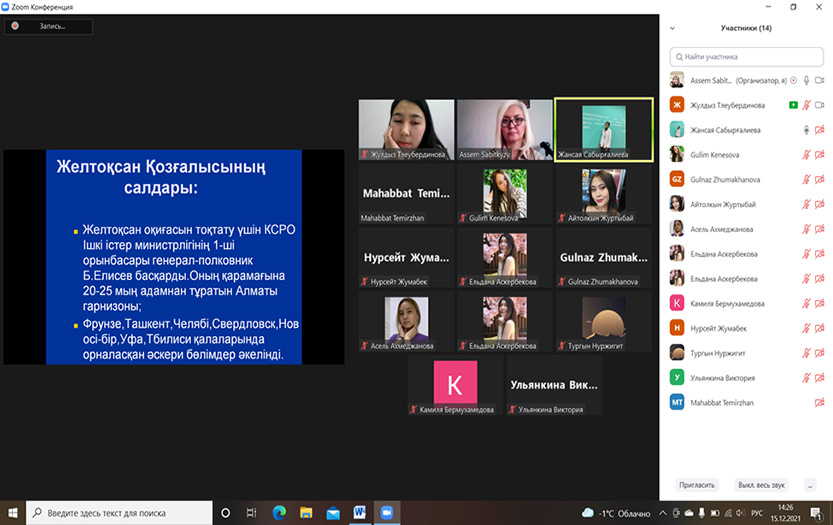Click Жансая Сабыргалиева's microphone icon
This screenshot has width=833, height=525.
(x=806, y=129)
